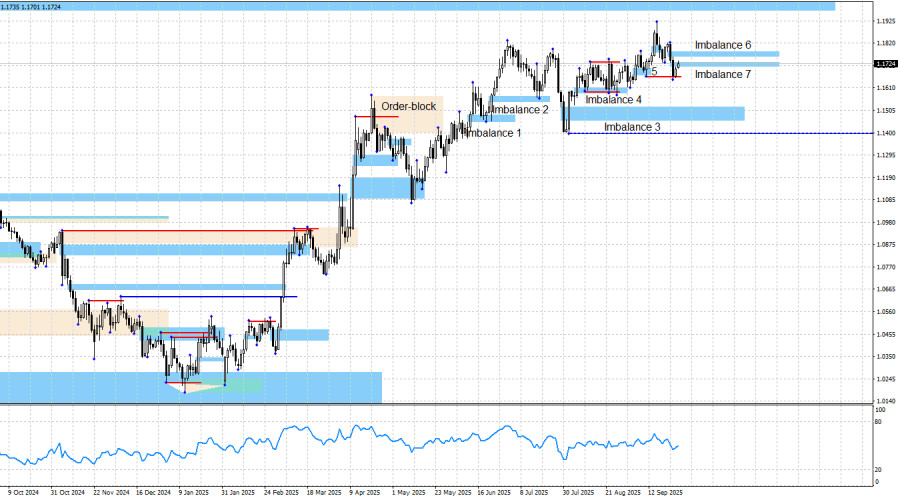The image size is (900, 500).
Task: Select the Imbalance 3 blue zone rectangle
Action: click(653, 114)
